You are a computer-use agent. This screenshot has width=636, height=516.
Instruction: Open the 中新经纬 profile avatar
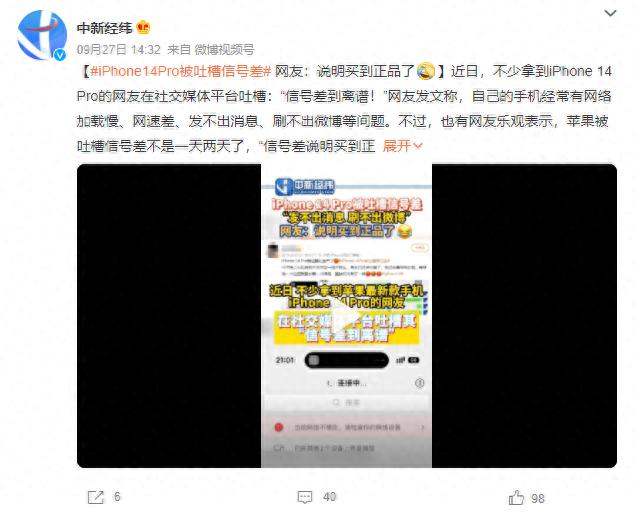(42, 36)
